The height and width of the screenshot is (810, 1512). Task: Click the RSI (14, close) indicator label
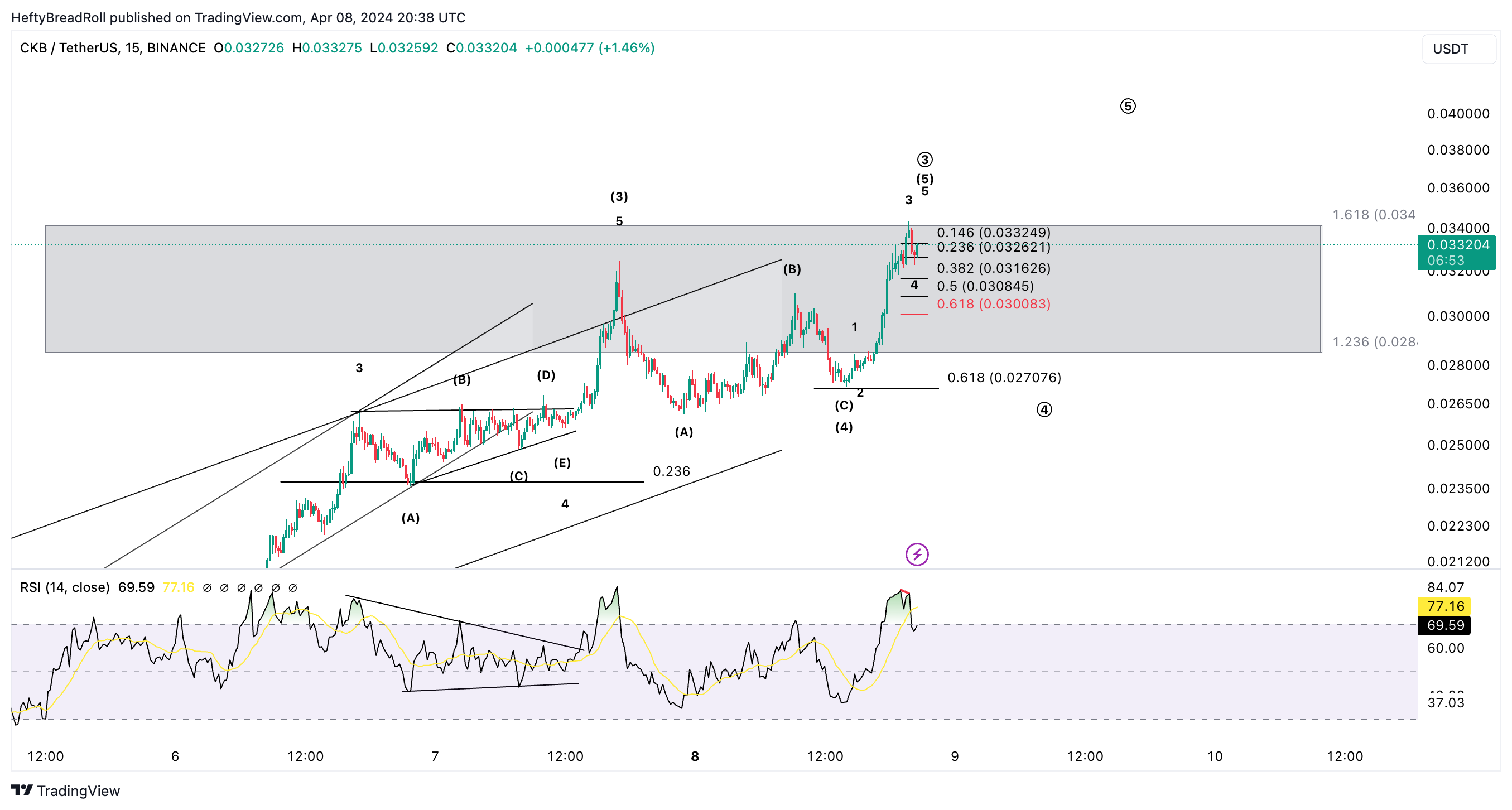[65, 587]
